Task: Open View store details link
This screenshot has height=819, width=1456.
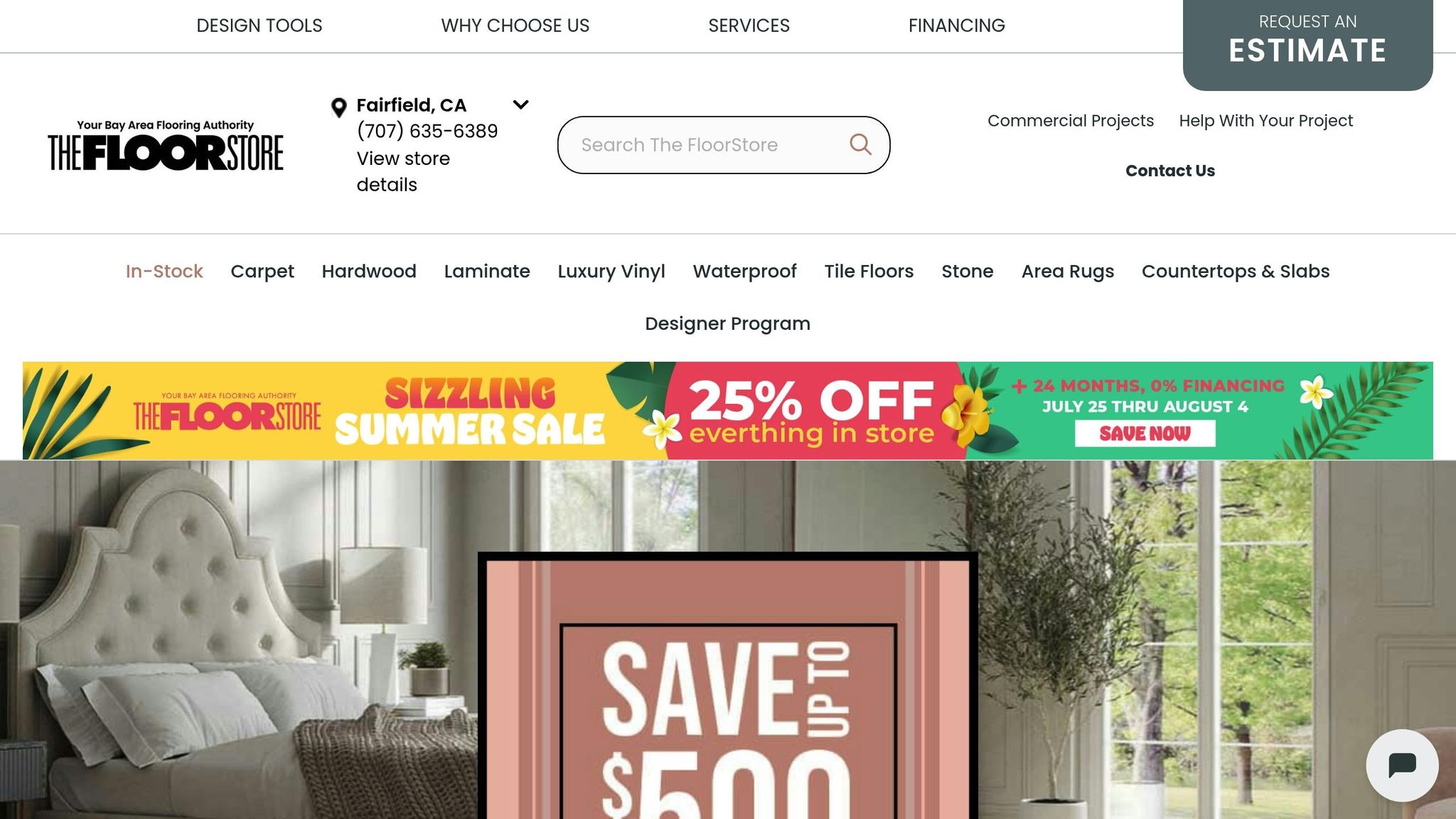Action: (x=403, y=171)
